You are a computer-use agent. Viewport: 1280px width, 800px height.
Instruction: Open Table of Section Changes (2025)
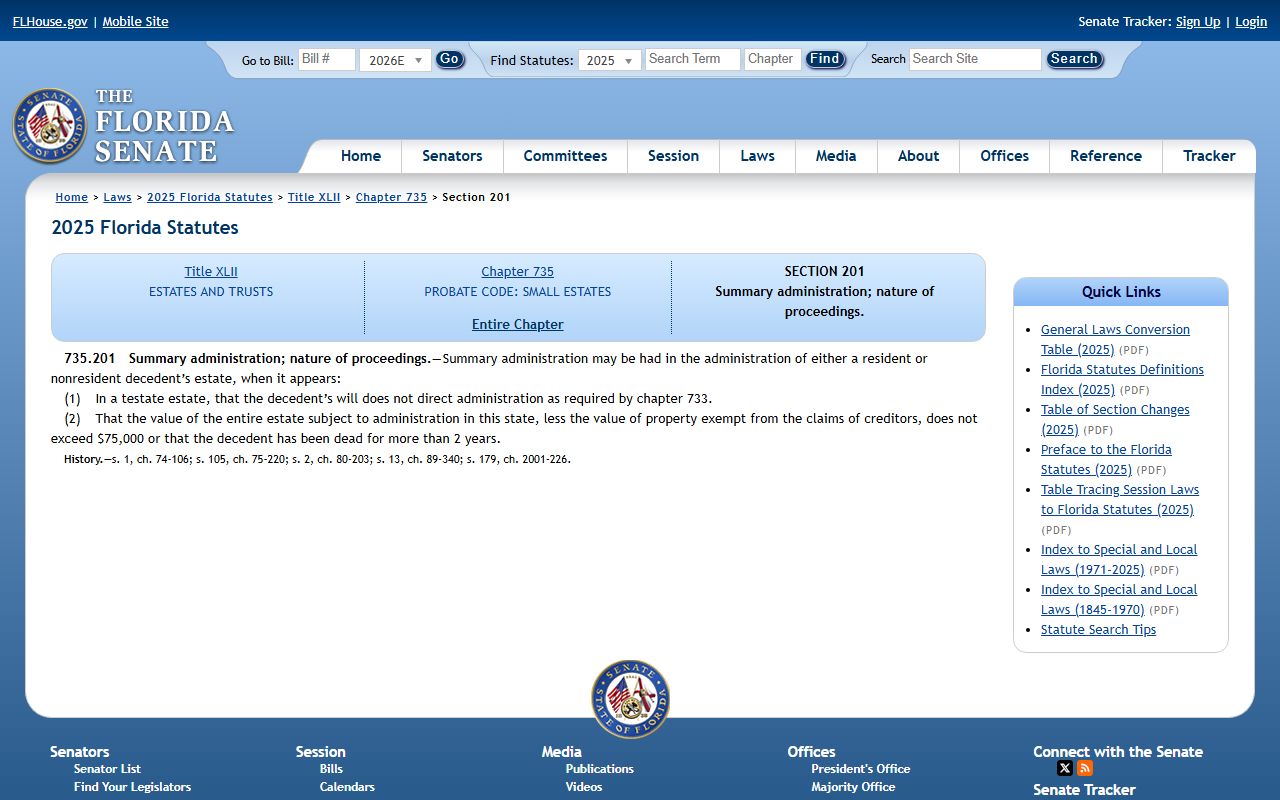click(1115, 419)
